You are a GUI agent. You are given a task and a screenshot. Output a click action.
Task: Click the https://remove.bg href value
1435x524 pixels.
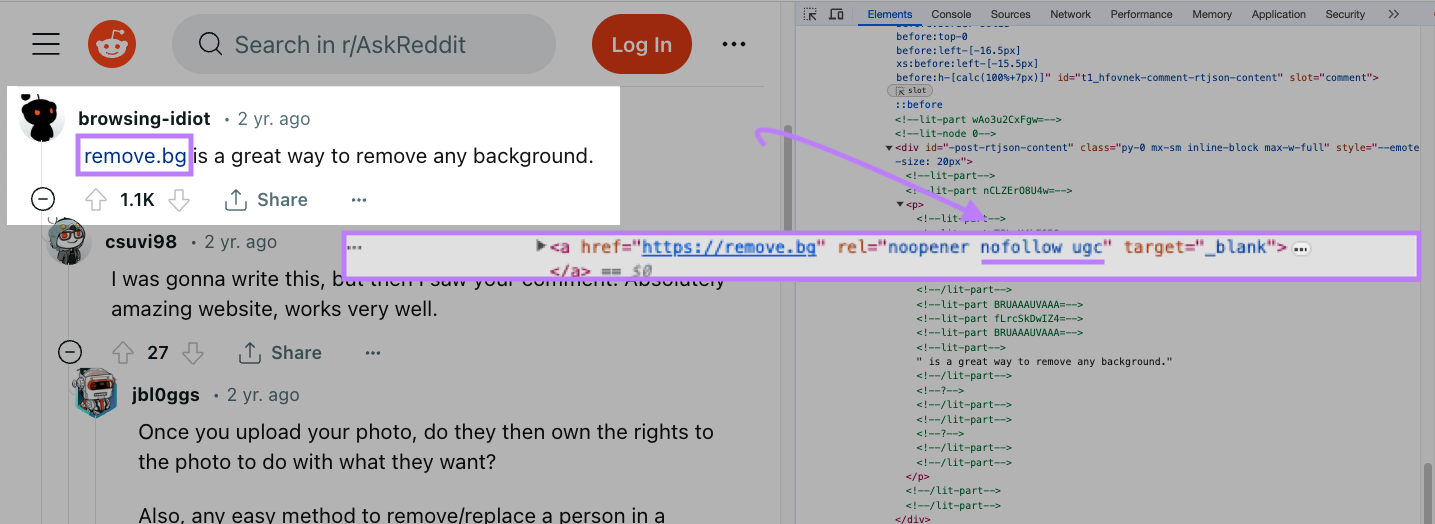click(729, 246)
